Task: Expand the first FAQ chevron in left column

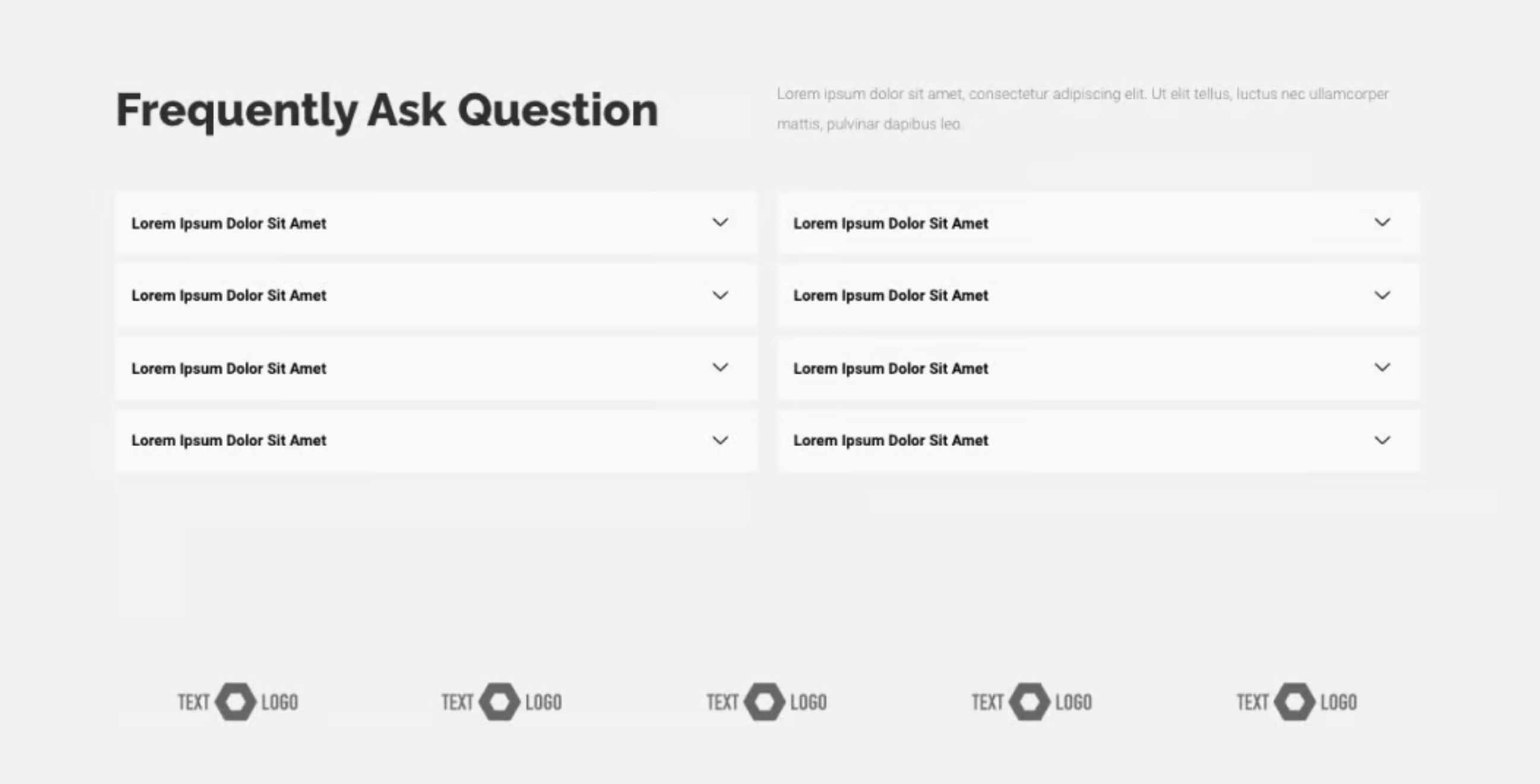Action: (720, 223)
